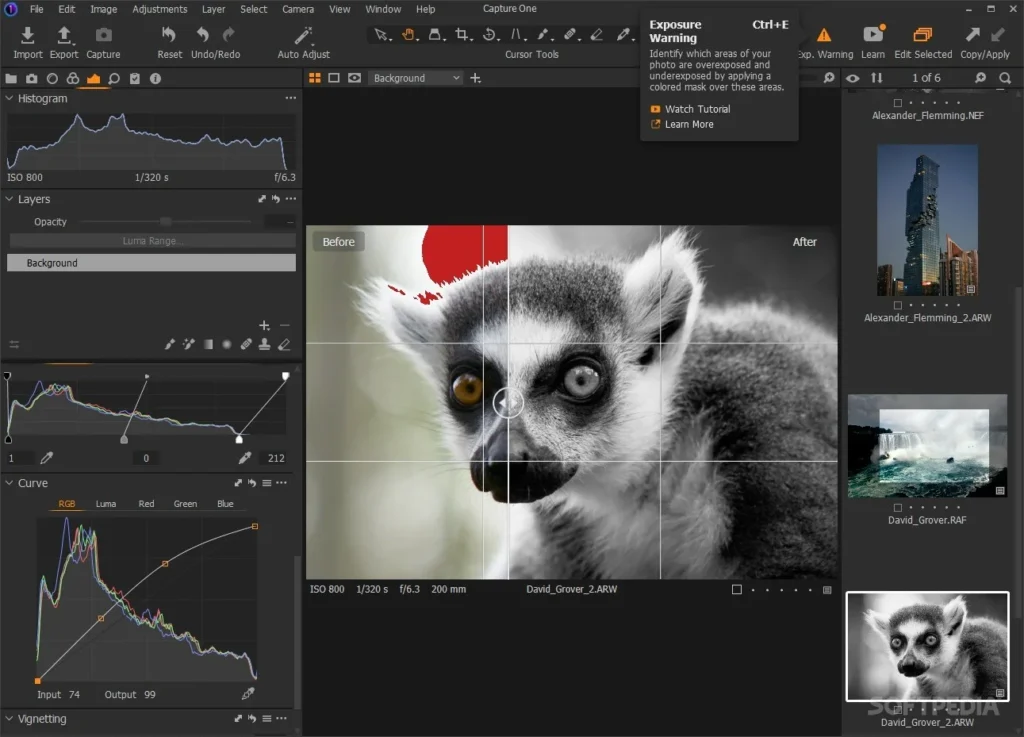Open the Color tool tab
Image resolution: width=1024 pixels, height=737 pixels.
click(x=72, y=78)
